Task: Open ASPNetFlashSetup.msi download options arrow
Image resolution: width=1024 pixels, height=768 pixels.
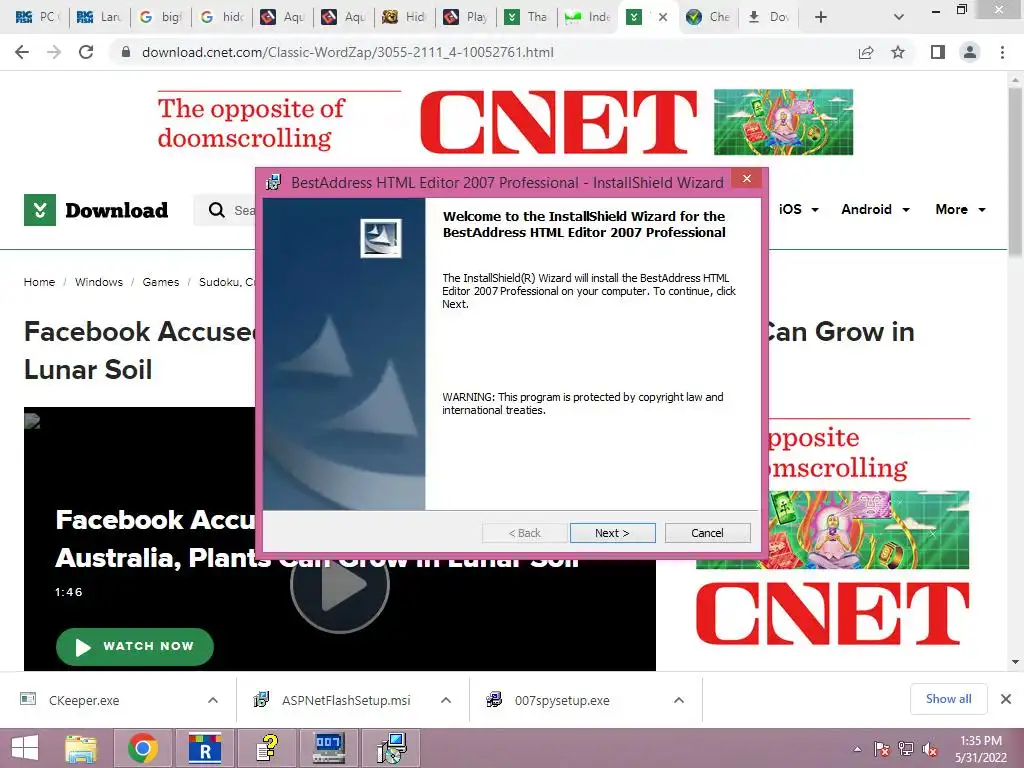Action: coord(446,700)
